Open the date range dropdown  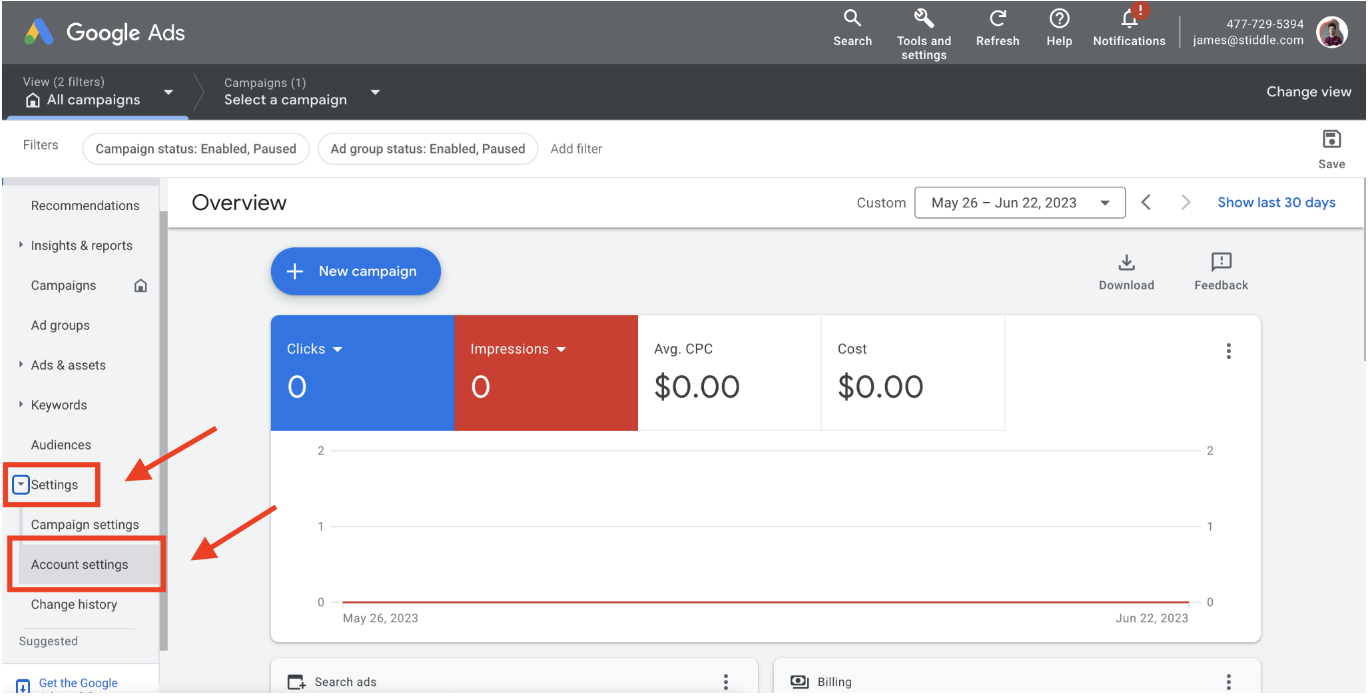[x=1020, y=203]
